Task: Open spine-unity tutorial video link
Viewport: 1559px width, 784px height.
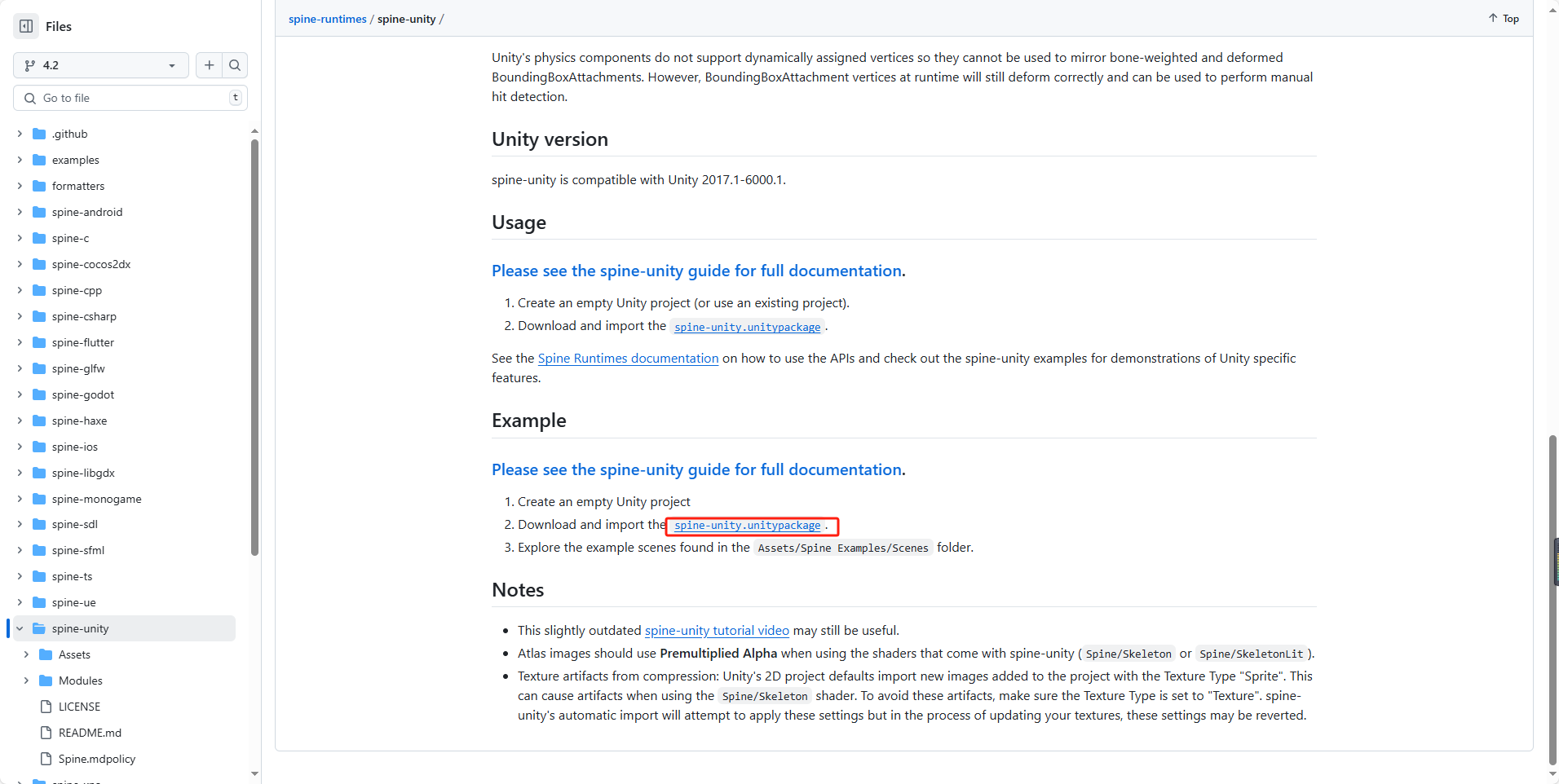Action: coord(717,631)
